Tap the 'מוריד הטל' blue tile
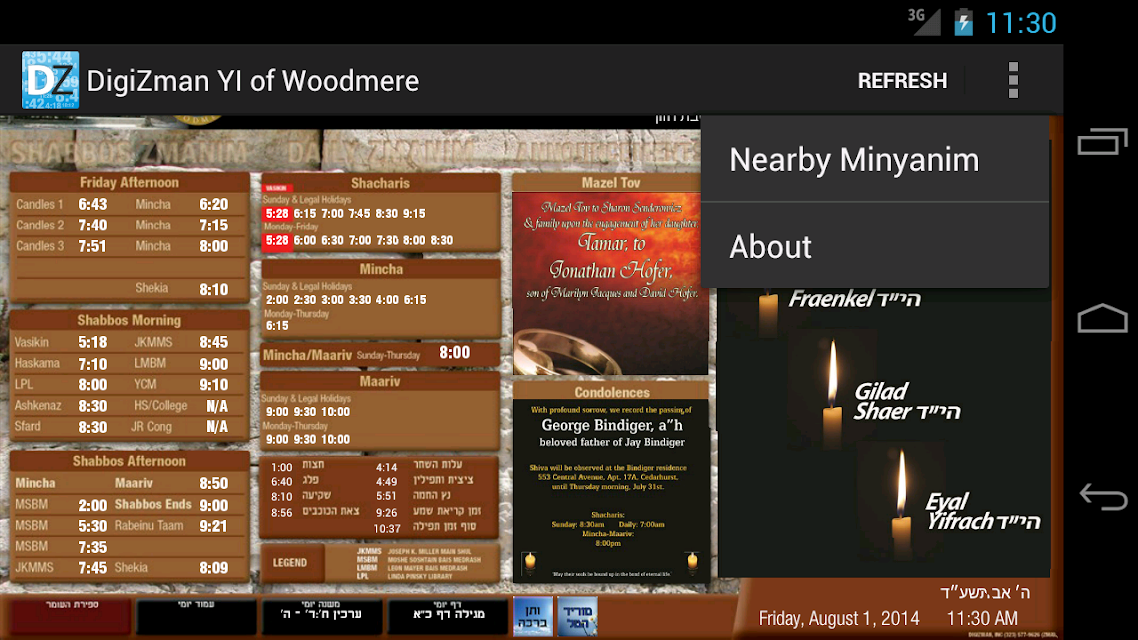The width and height of the screenshot is (1138, 640). [x=578, y=616]
